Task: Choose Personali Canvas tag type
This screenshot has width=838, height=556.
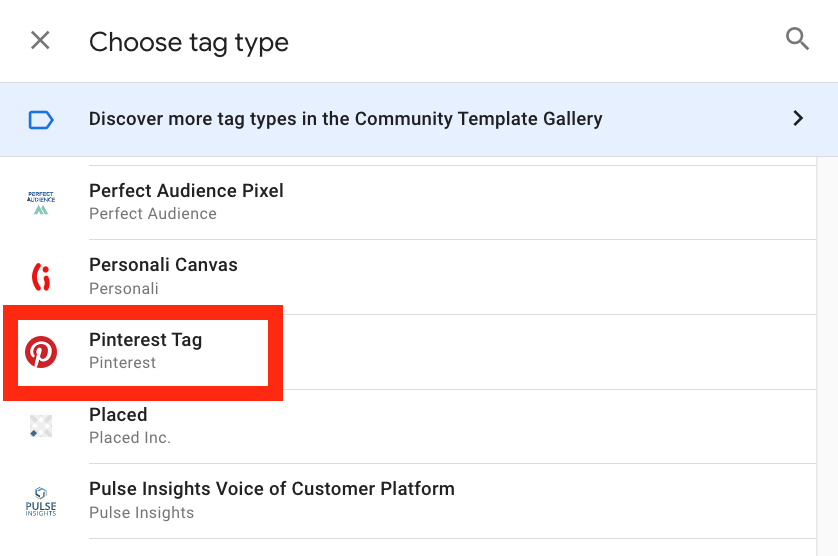Action: tap(163, 265)
